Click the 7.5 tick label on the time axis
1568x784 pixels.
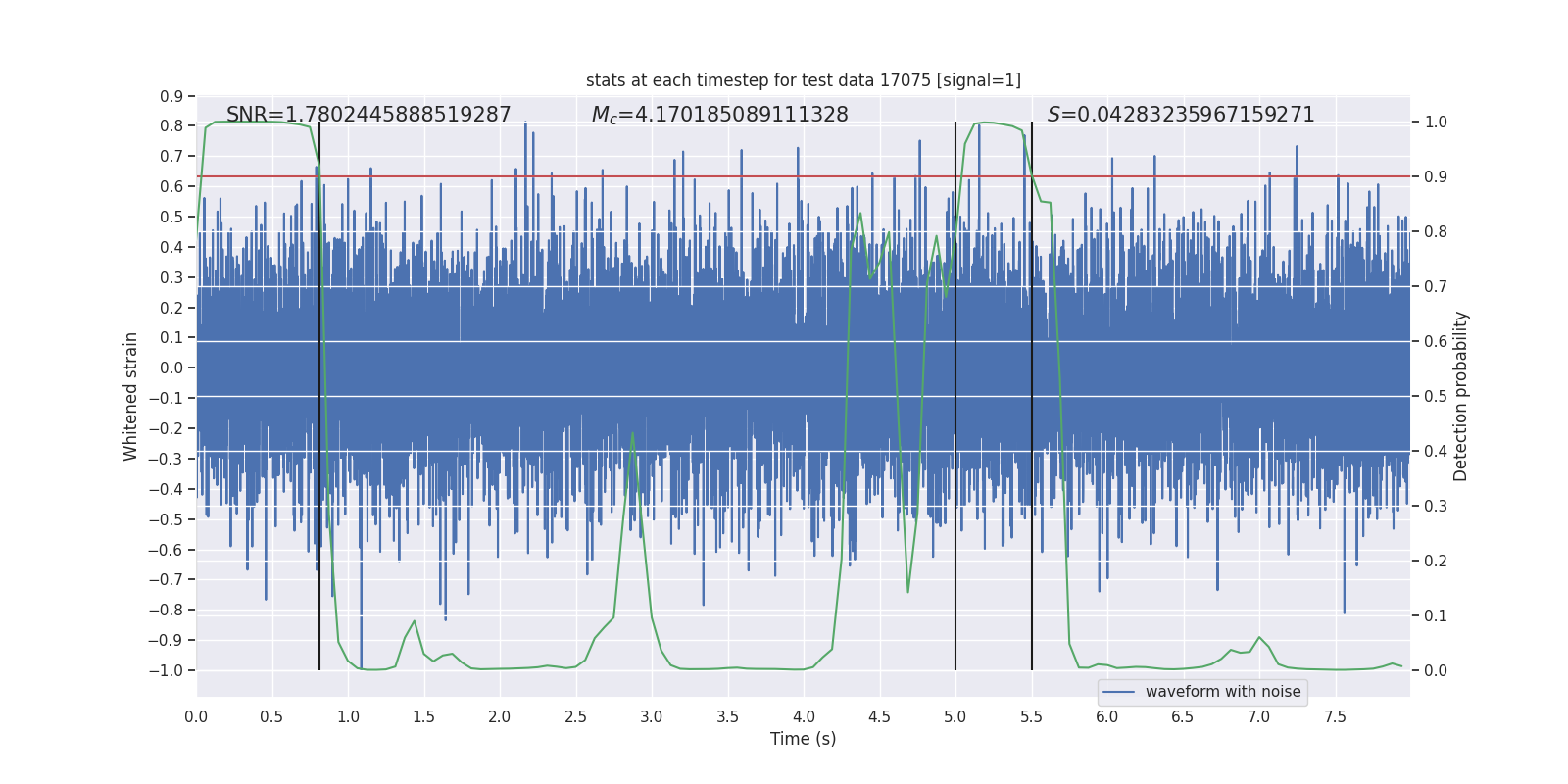1335,717
